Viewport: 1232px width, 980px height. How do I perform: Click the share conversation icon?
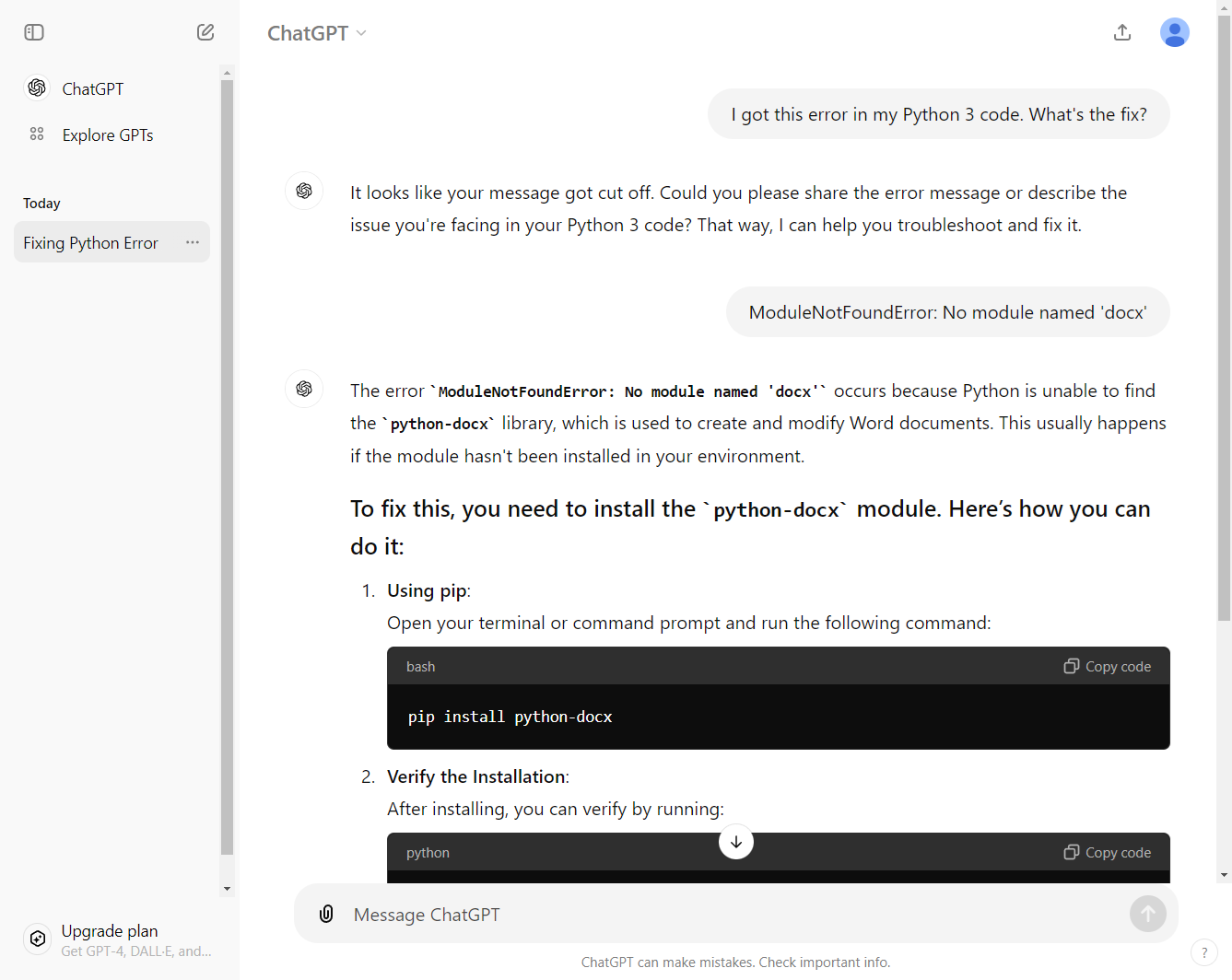(x=1121, y=32)
